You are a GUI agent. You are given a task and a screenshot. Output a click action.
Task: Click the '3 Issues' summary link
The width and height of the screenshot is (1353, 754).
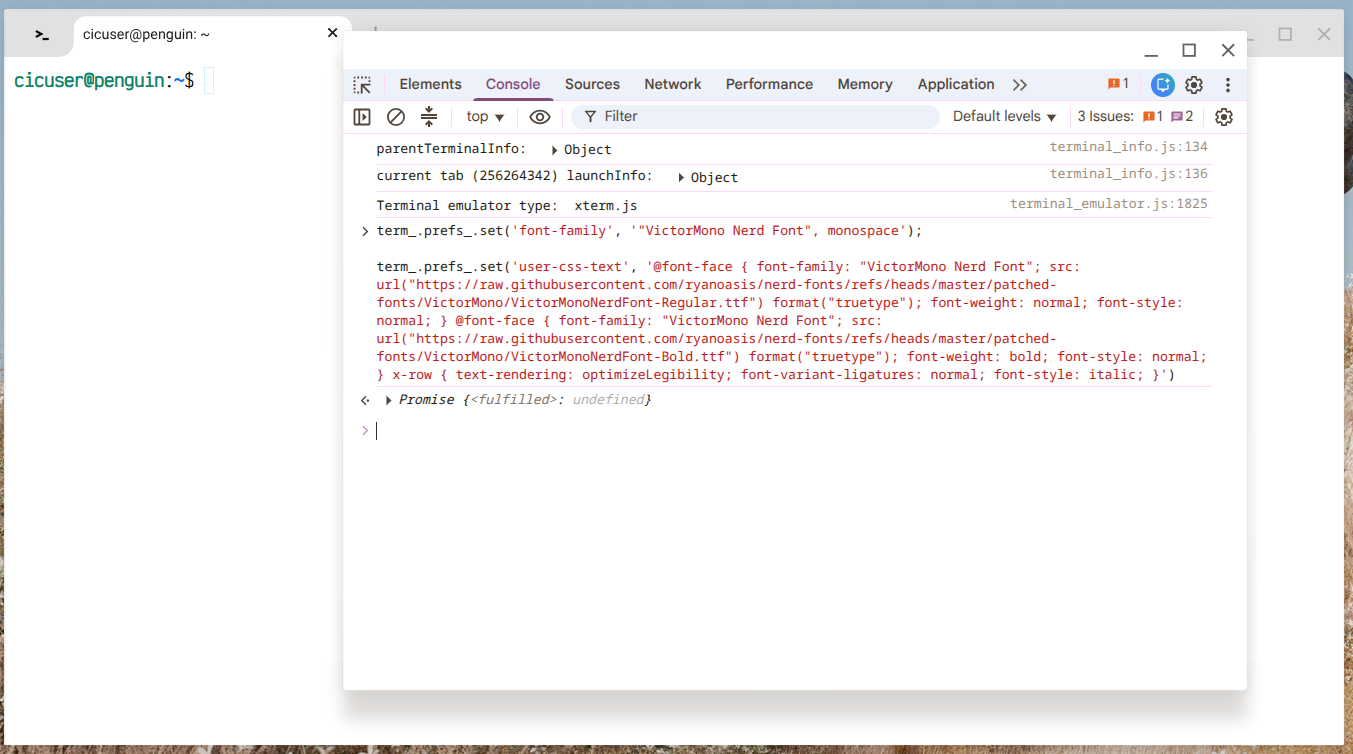point(1135,117)
